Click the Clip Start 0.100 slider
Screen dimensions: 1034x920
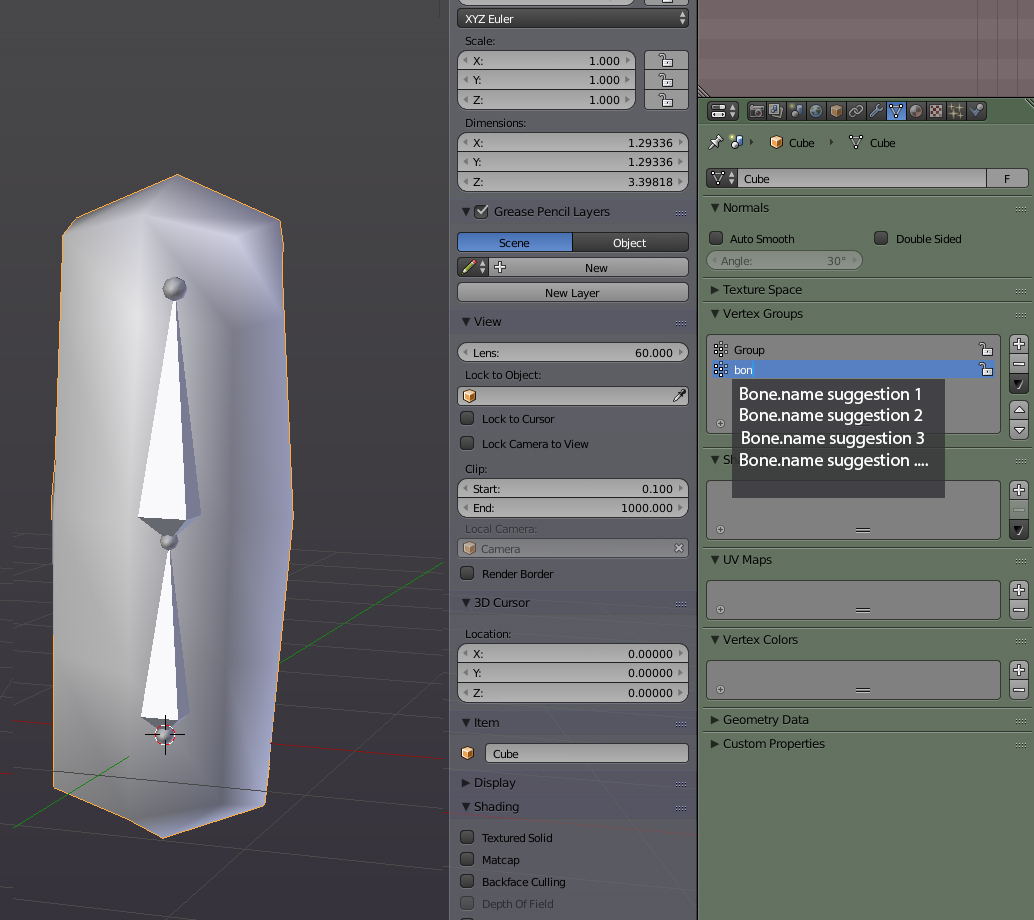coord(572,489)
